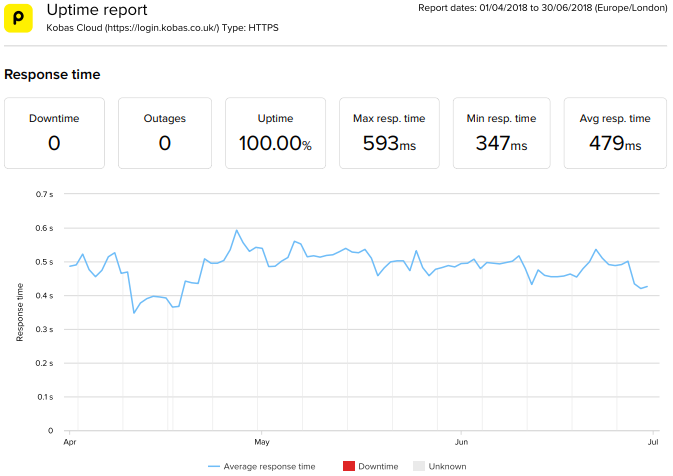The height and width of the screenshot is (476, 673).
Task: Select the Downtime stat card
Action: [x=54, y=132]
